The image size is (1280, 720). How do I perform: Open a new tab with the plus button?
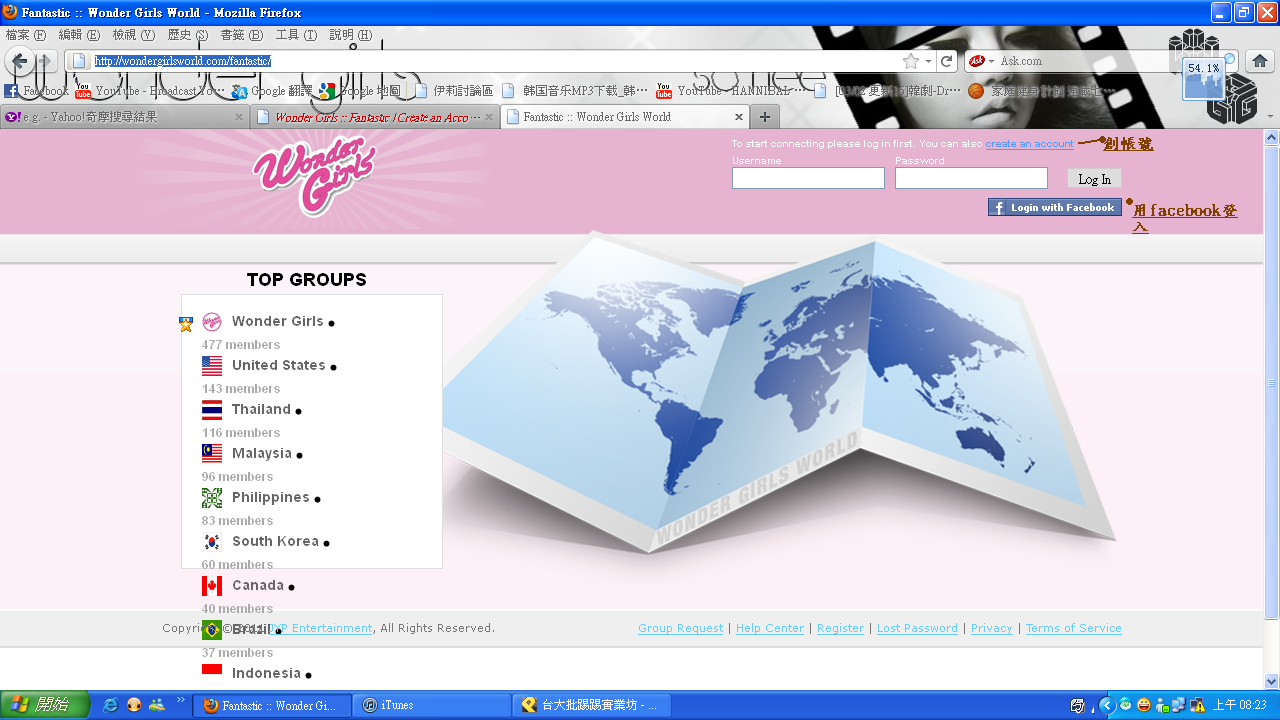(764, 117)
